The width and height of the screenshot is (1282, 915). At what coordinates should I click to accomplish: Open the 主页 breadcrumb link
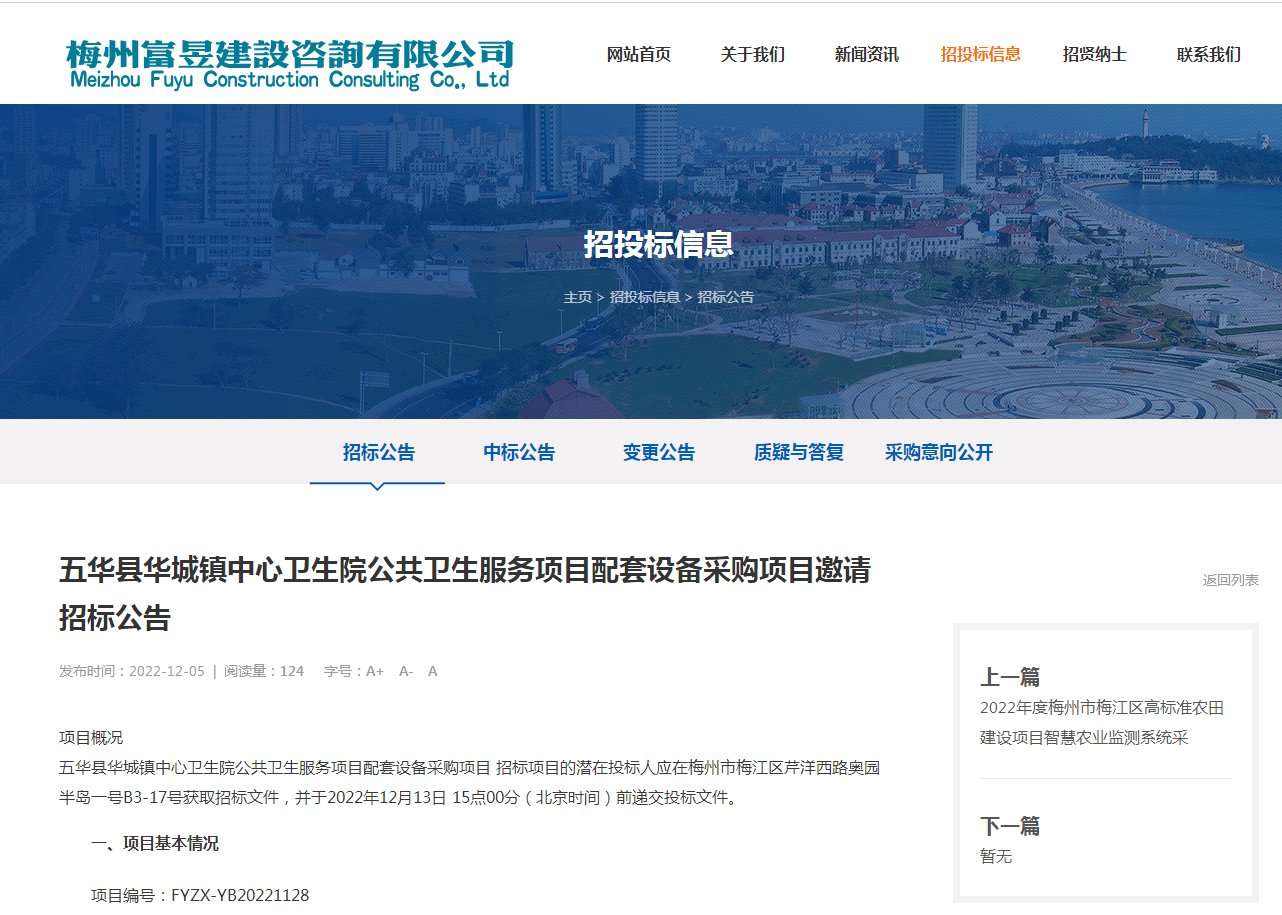[x=578, y=296]
